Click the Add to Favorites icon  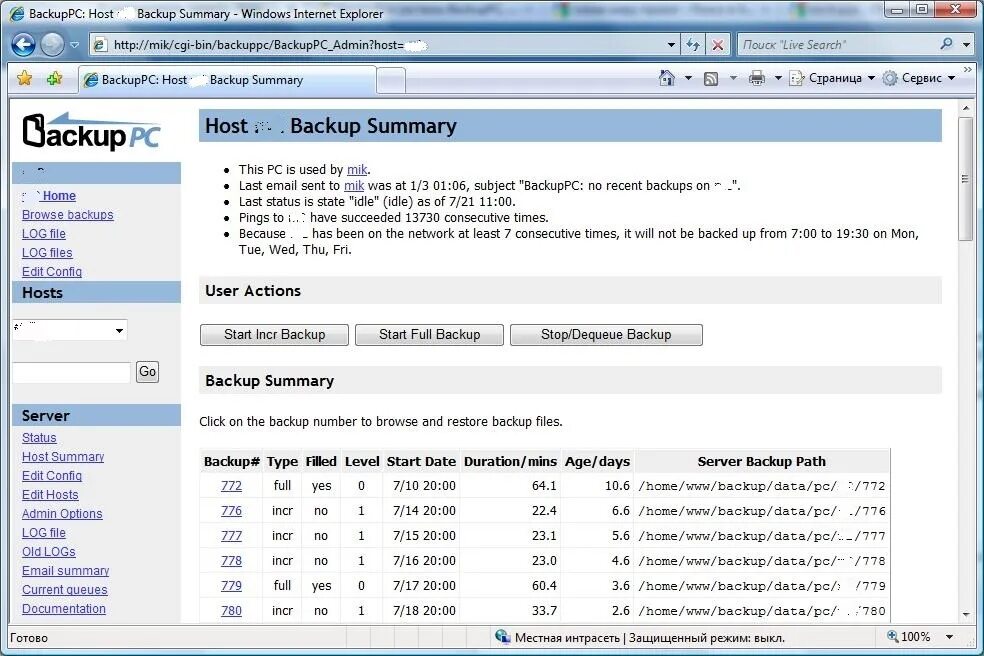click(x=55, y=78)
